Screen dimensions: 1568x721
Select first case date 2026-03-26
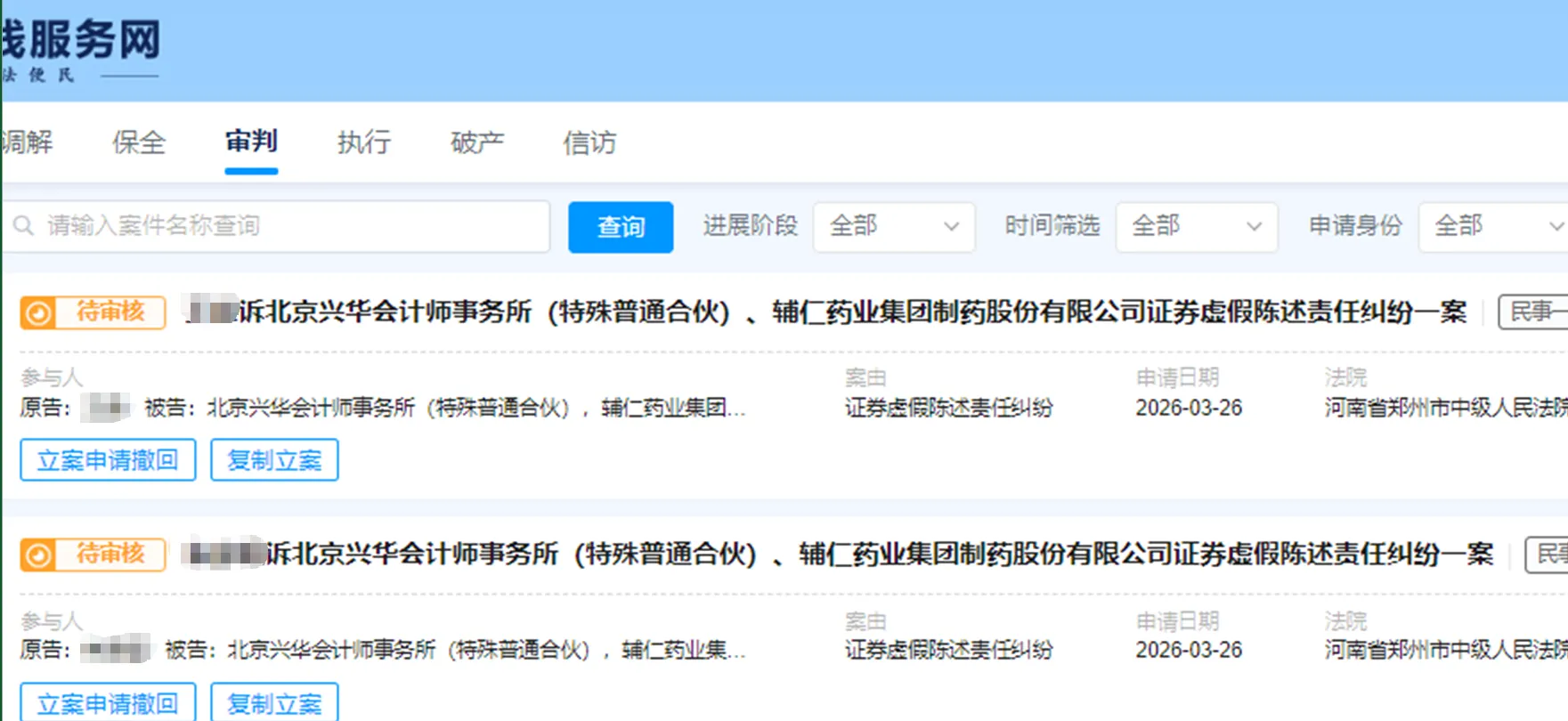point(1189,408)
